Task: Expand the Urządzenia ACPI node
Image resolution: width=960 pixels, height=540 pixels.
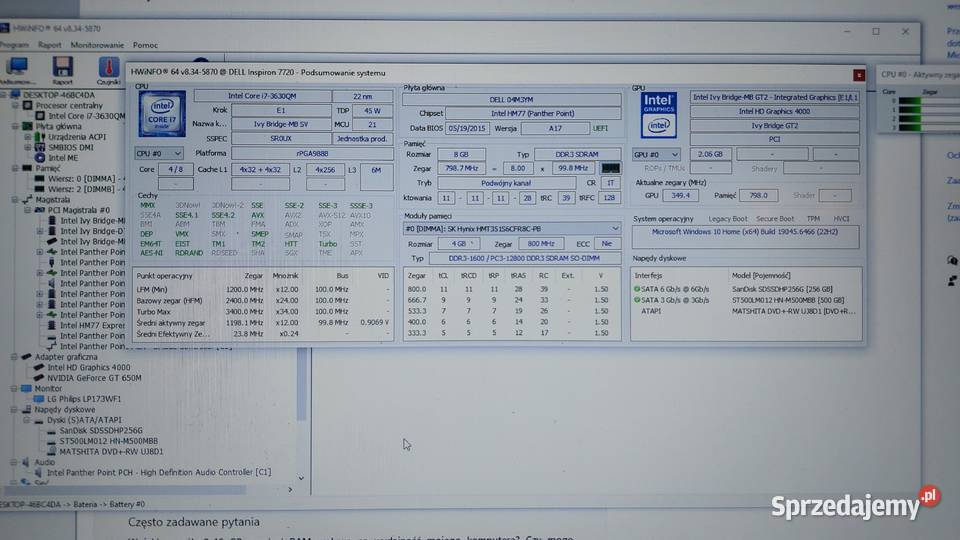Action: [x=28, y=137]
